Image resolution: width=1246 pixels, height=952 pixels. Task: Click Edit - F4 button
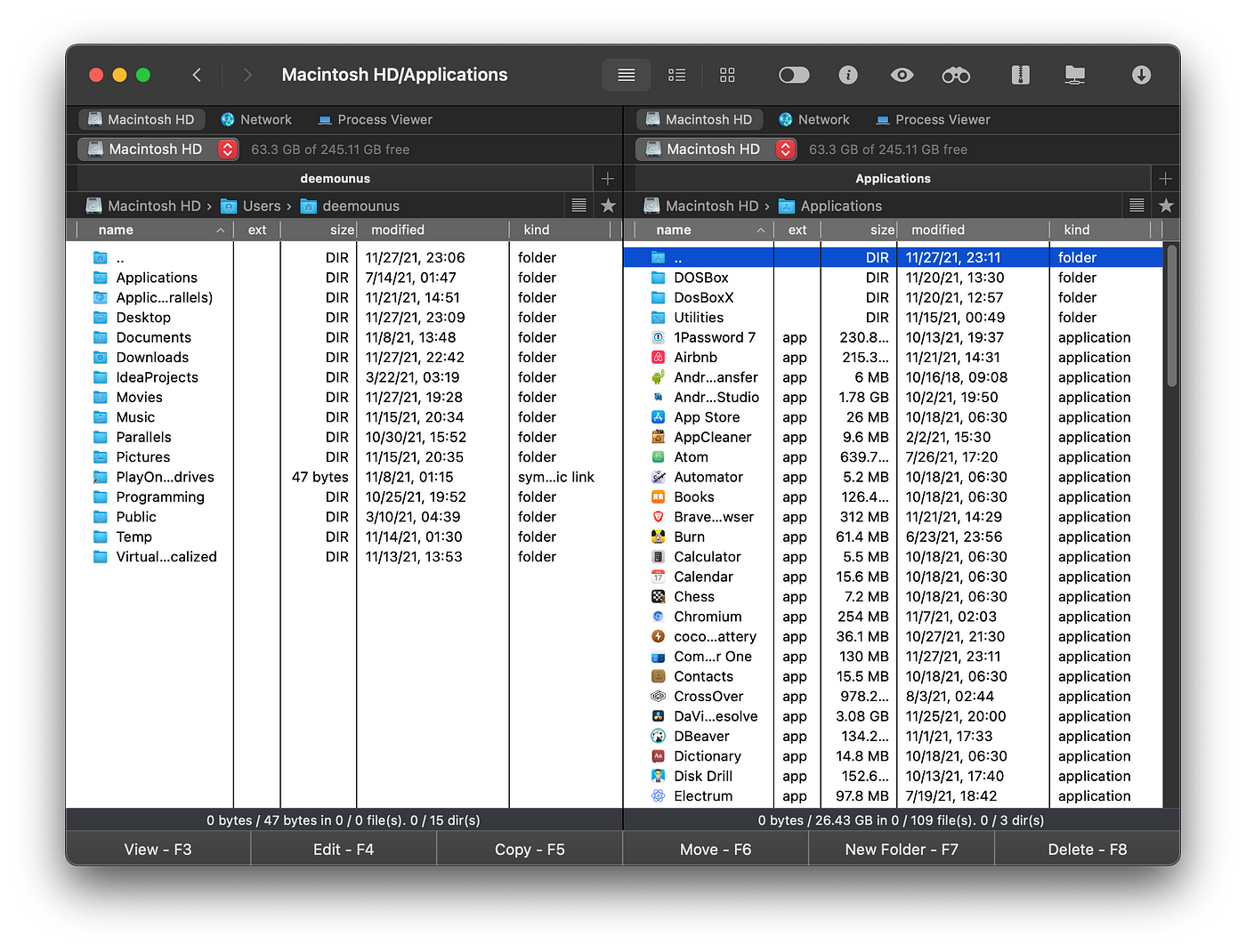(344, 850)
